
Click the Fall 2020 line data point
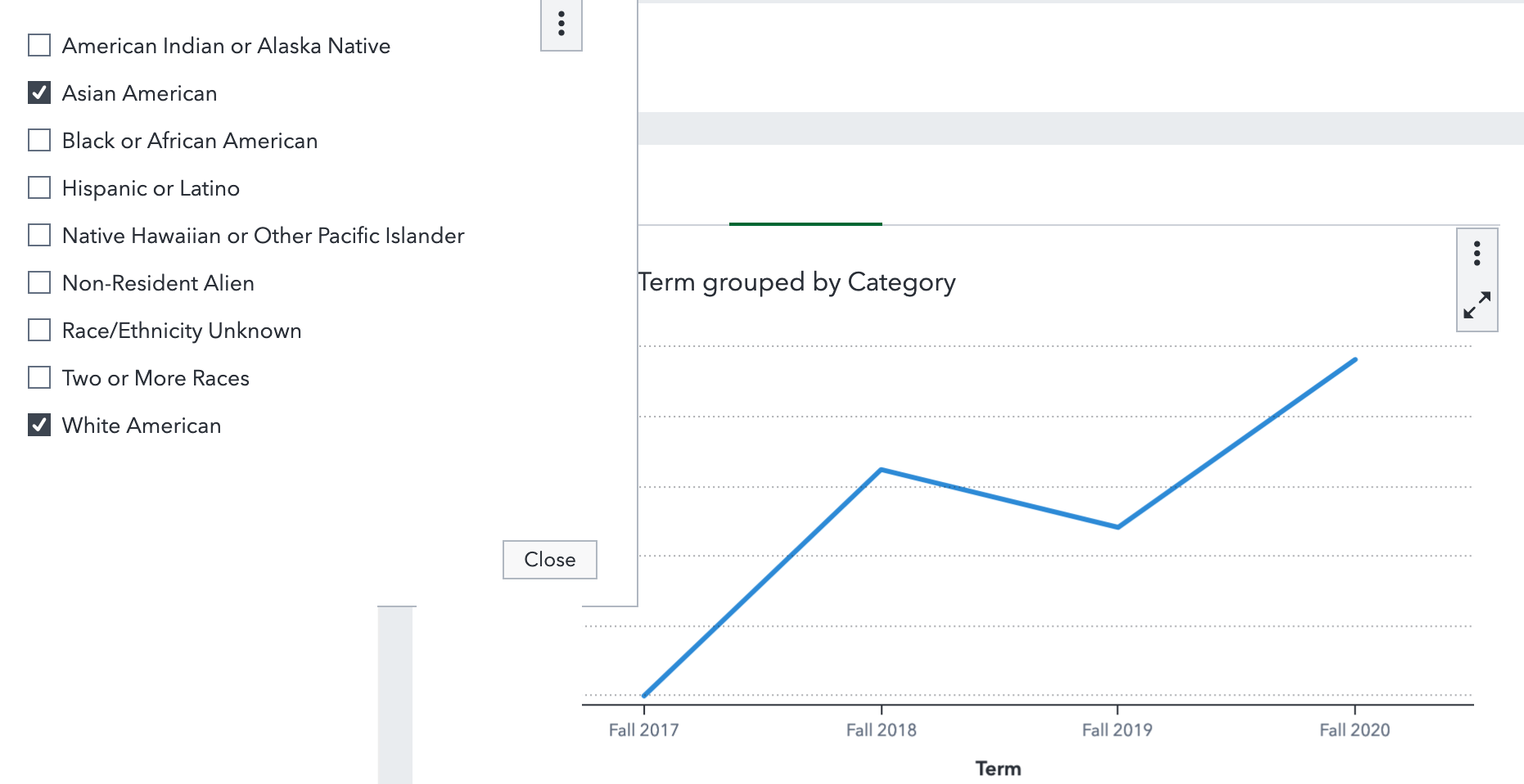[1355, 359]
